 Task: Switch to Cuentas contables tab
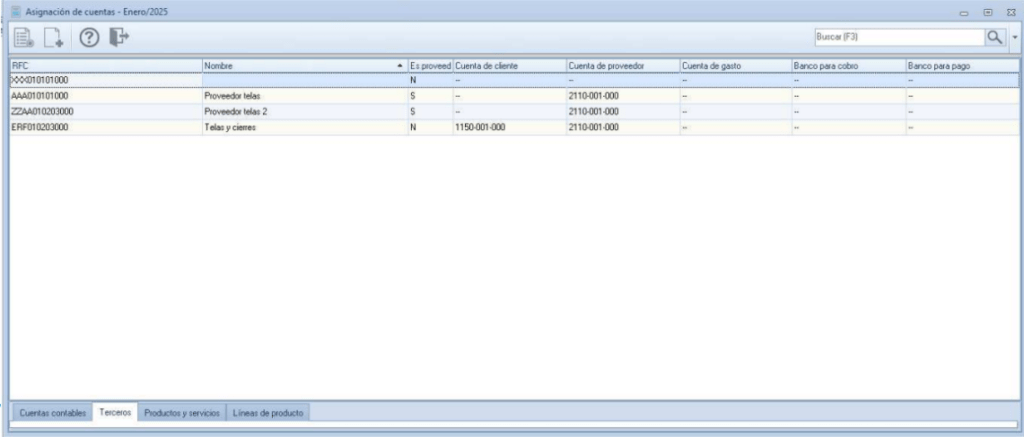52,413
